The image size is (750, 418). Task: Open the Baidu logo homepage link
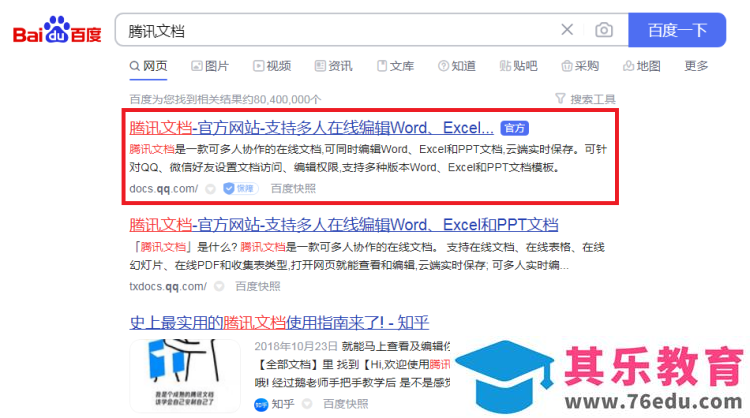click(57, 30)
